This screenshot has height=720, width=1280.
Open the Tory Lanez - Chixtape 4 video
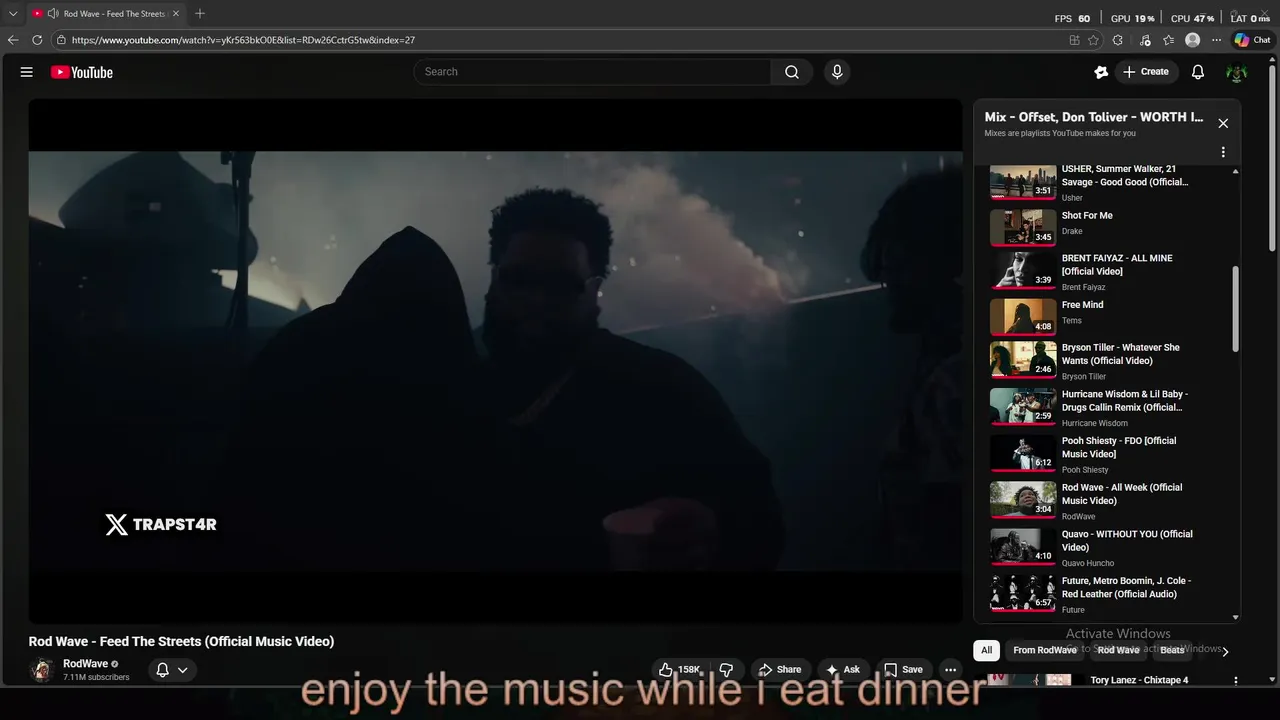click(x=1139, y=680)
